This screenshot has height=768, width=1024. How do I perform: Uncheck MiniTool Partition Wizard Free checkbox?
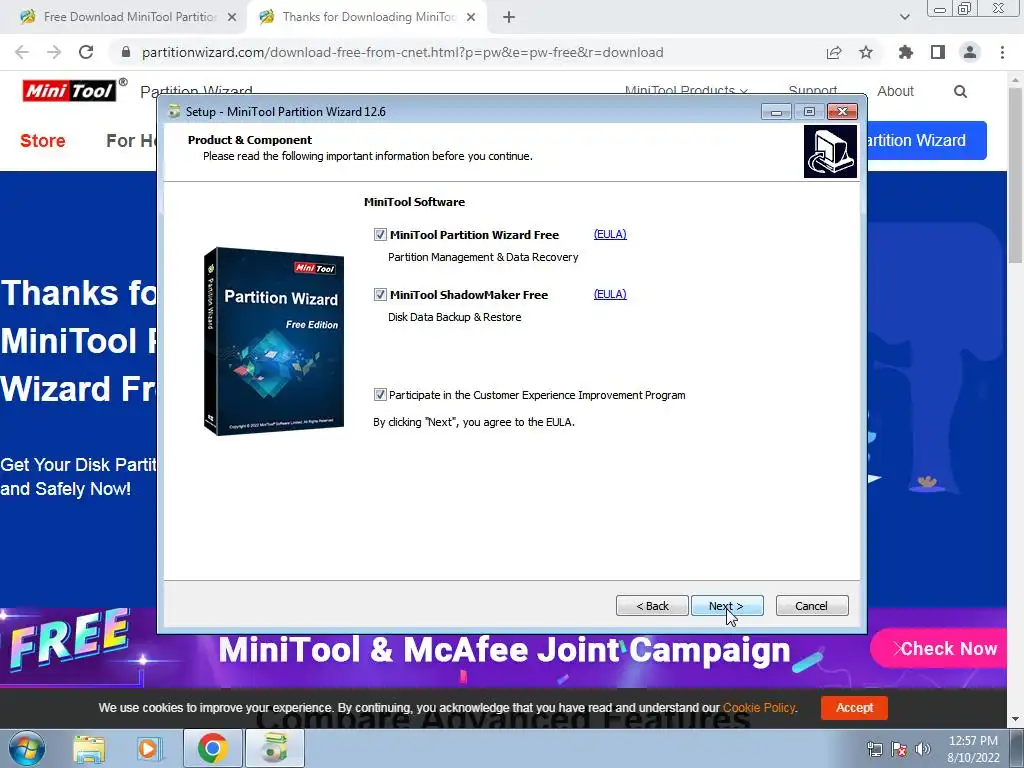click(x=380, y=234)
